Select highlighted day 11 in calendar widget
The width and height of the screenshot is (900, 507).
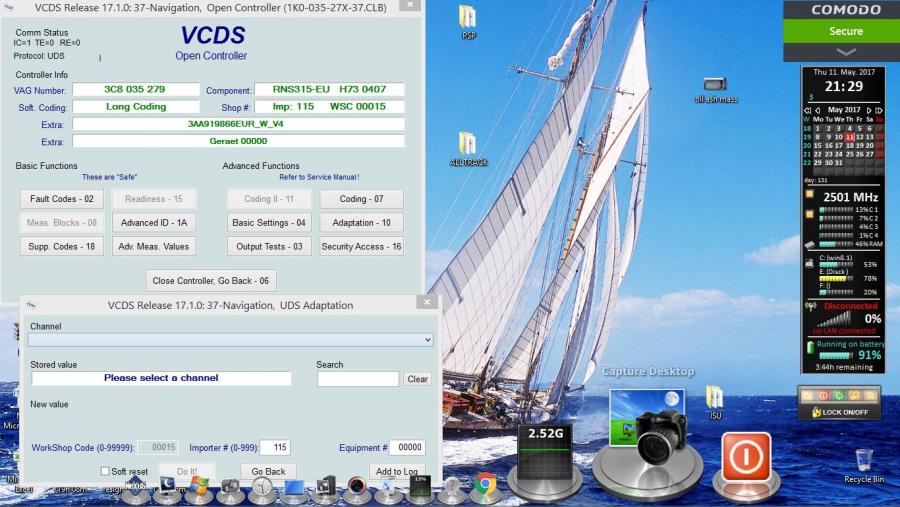pos(849,137)
